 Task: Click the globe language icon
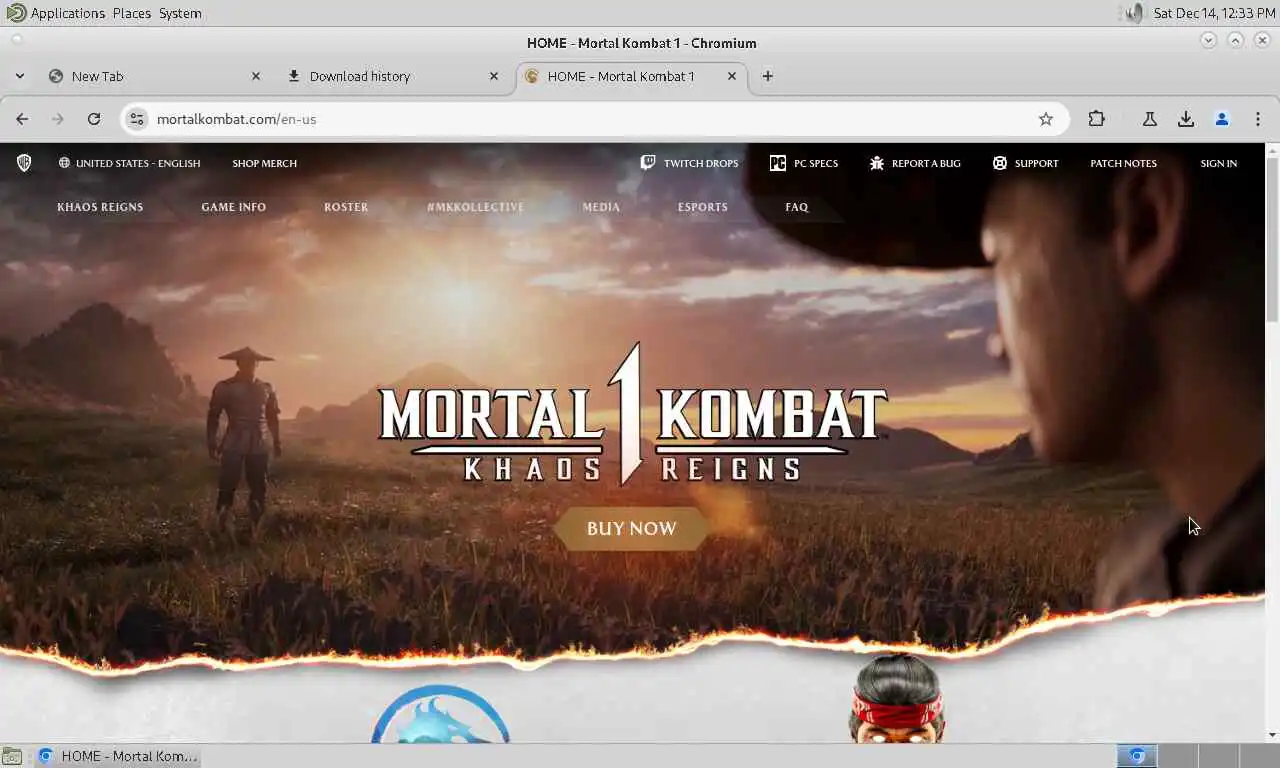(64, 163)
